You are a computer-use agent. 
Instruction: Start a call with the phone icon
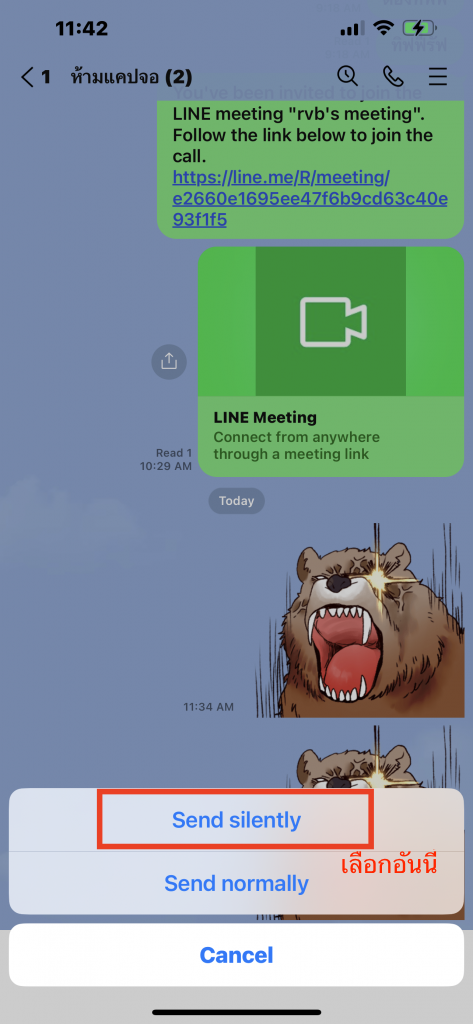393,76
